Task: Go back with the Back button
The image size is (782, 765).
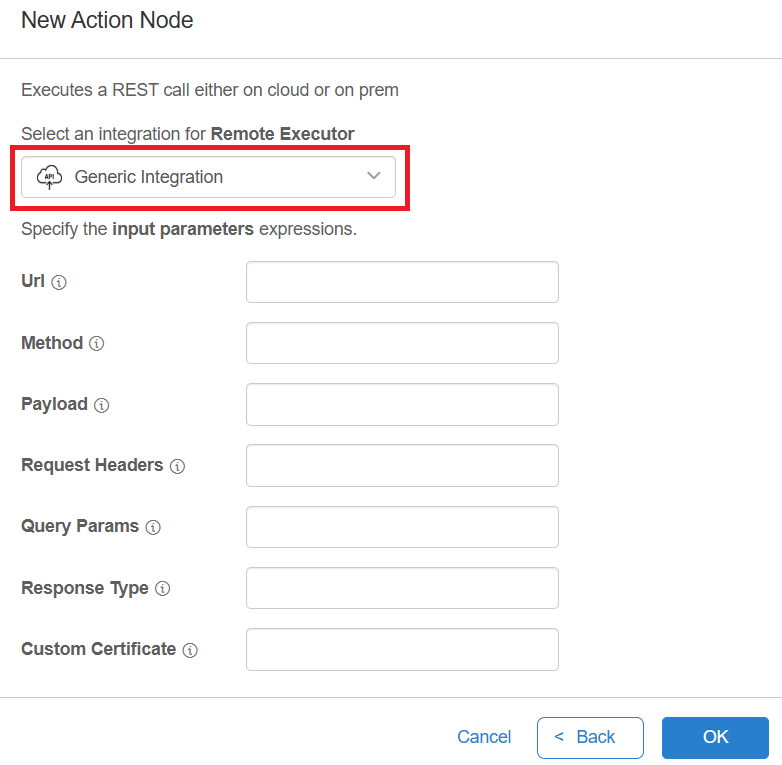Action: tap(590, 737)
